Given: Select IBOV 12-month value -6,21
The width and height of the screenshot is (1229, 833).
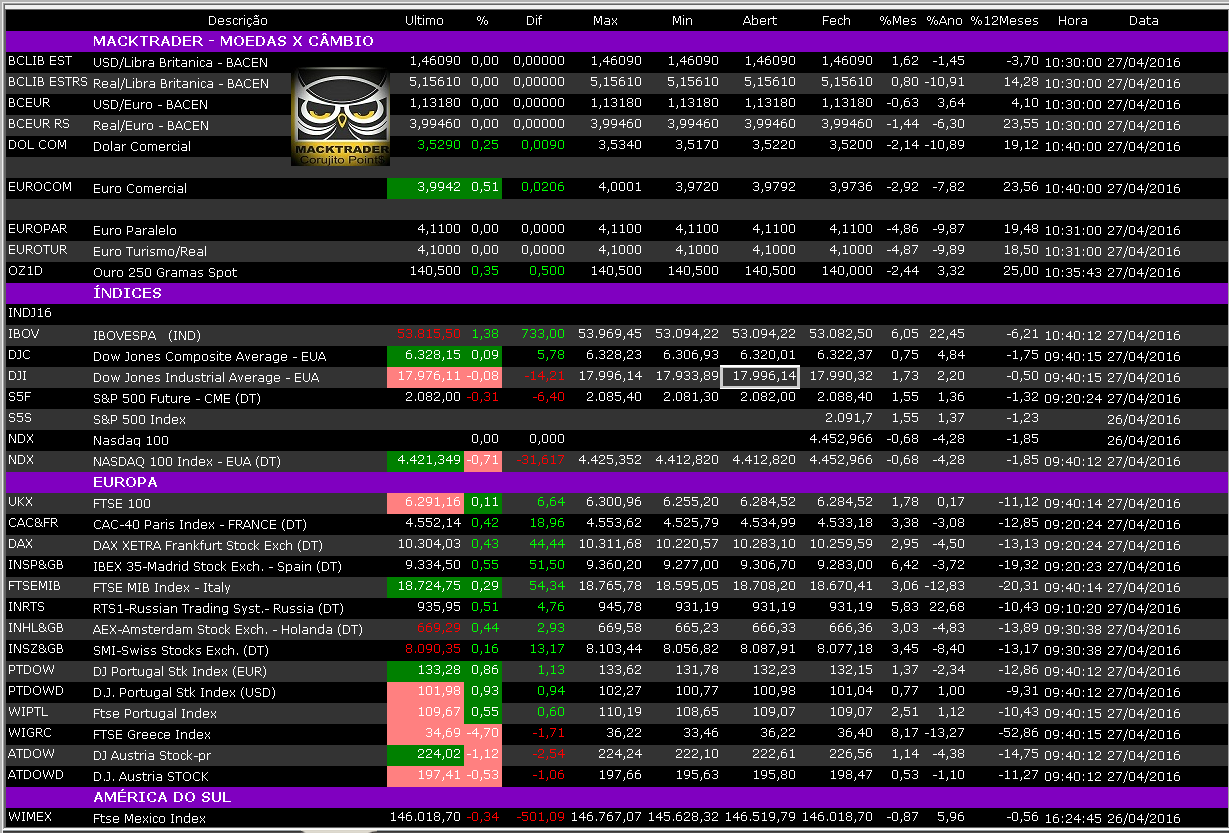Looking at the screenshot, I should (1021, 334).
